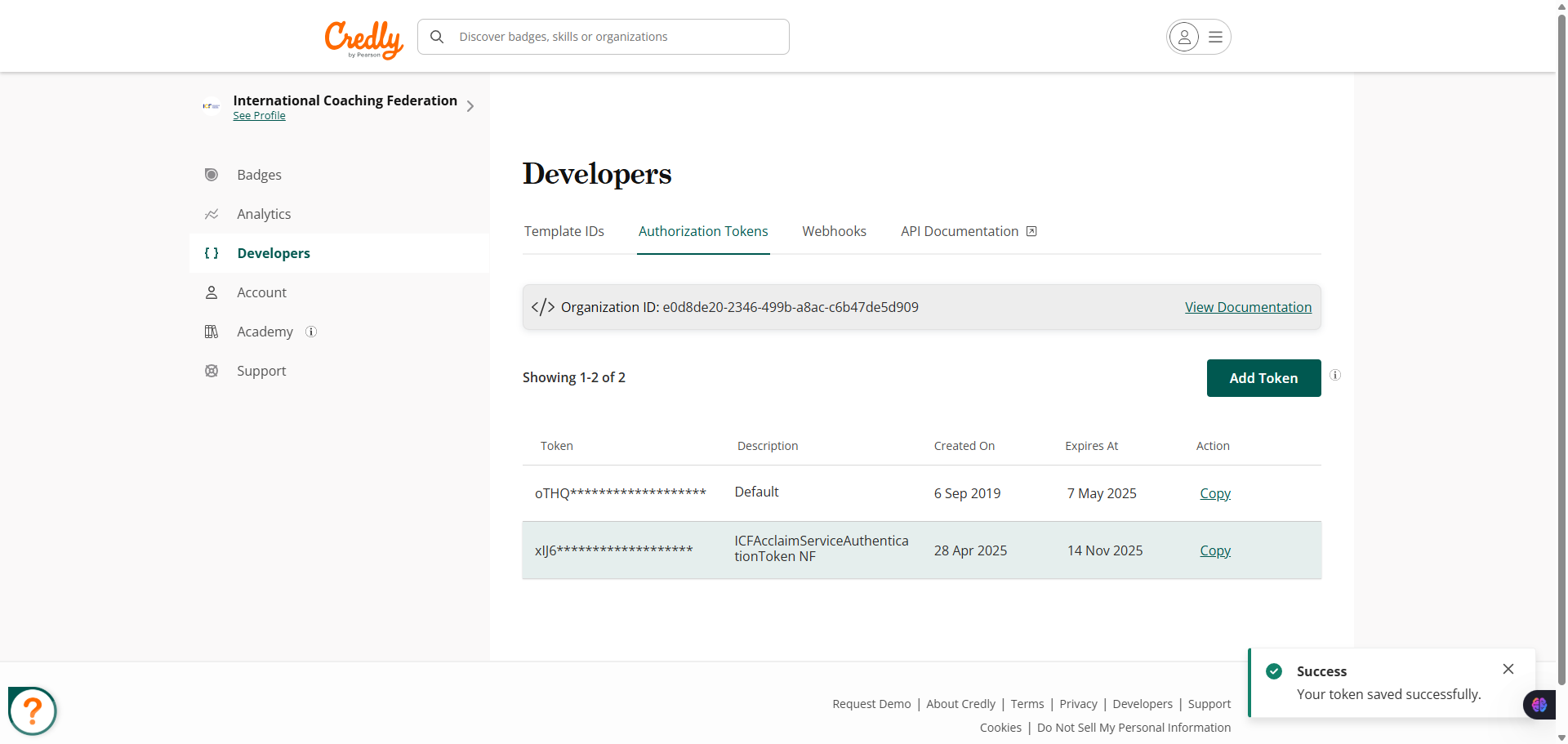Viewport: 1568px width, 744px height.
Task: Open the Cookies footer link
Action: point(1000,728)
